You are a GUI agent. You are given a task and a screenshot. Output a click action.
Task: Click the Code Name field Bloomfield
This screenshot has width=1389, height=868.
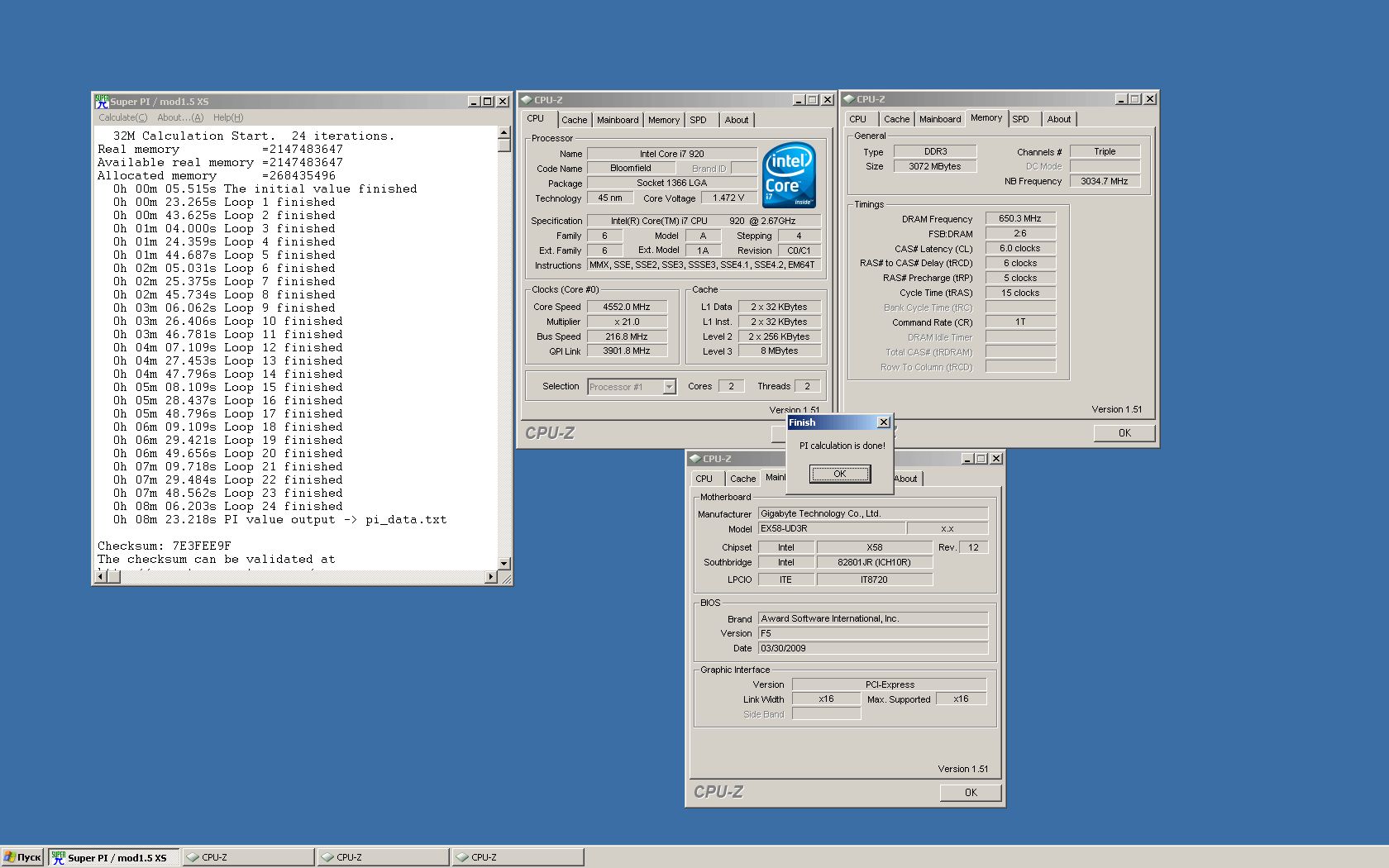coord(631,169)
